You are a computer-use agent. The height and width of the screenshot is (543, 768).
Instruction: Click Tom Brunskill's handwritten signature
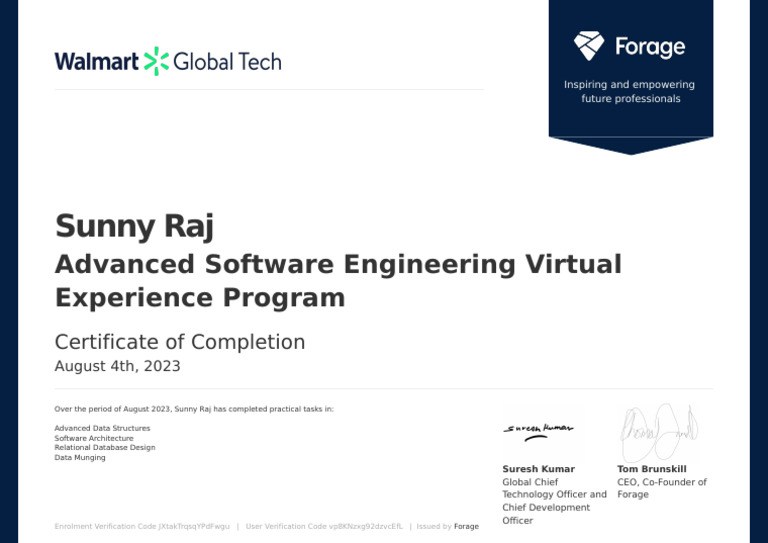click(x=659, y=432)
